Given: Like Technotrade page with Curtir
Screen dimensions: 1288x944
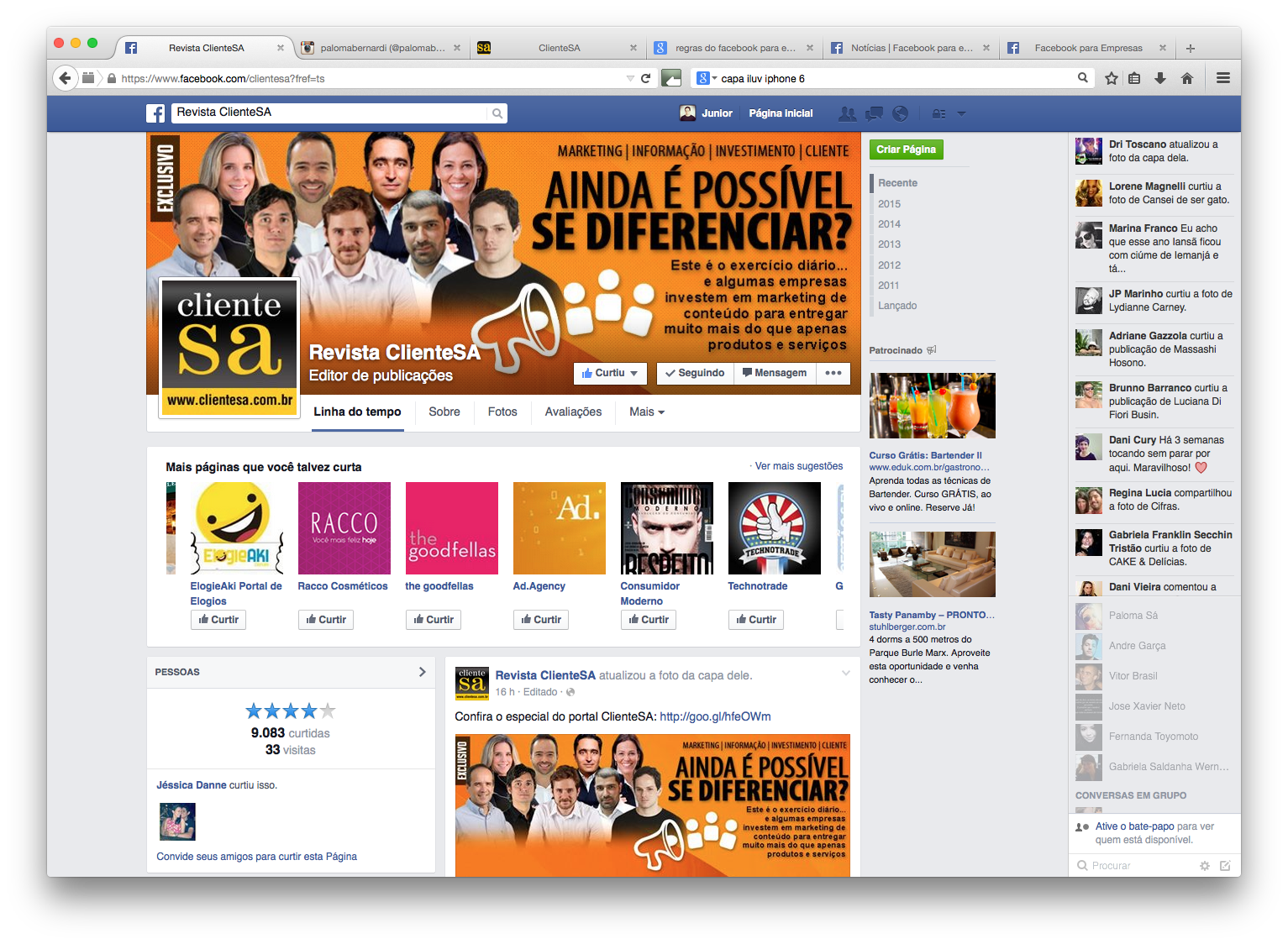Looking at the screenshot, I should click(756, 620).
